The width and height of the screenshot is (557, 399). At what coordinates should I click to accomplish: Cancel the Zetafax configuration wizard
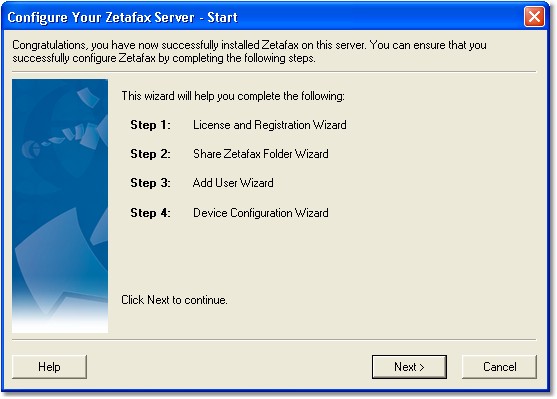(499, 367)
